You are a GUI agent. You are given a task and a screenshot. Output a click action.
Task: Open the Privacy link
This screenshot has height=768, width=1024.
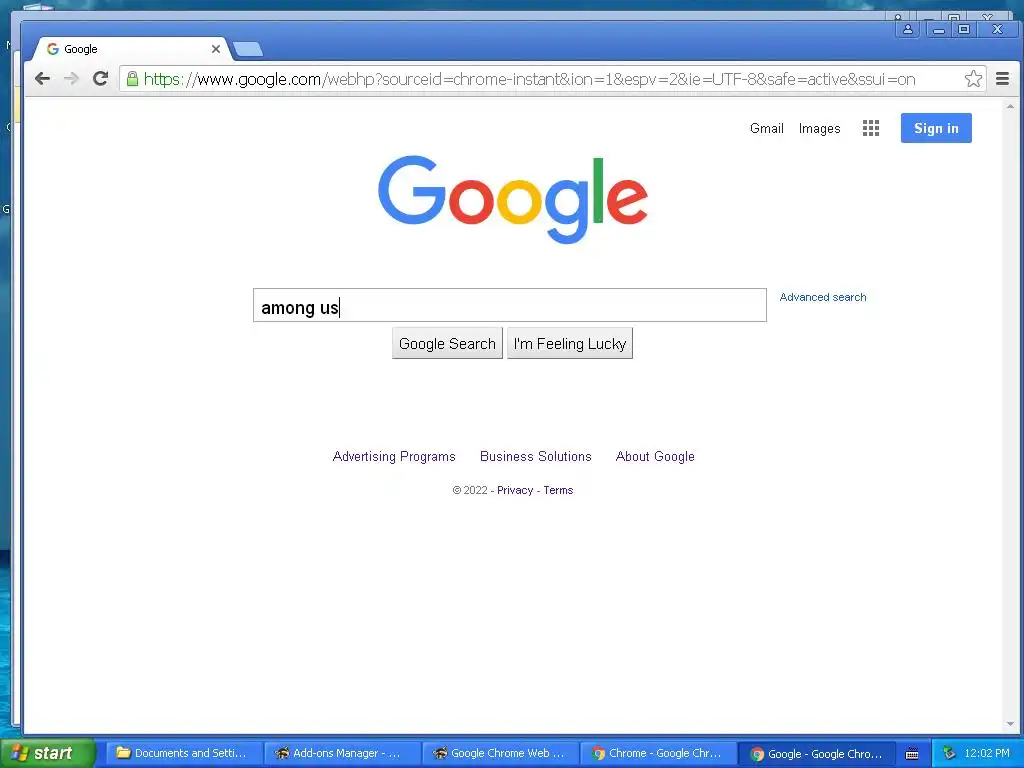click(515, 490)
